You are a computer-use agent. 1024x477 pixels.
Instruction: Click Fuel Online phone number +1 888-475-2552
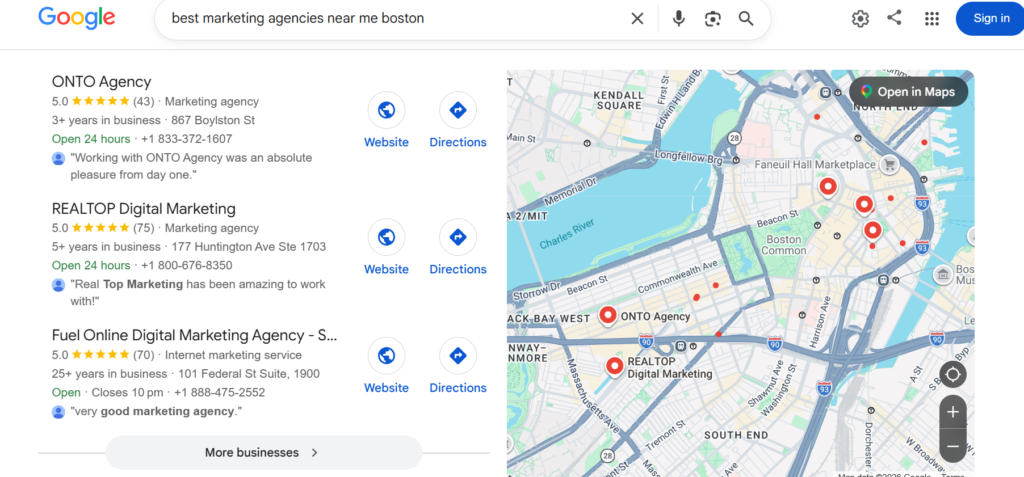[219, 393]
